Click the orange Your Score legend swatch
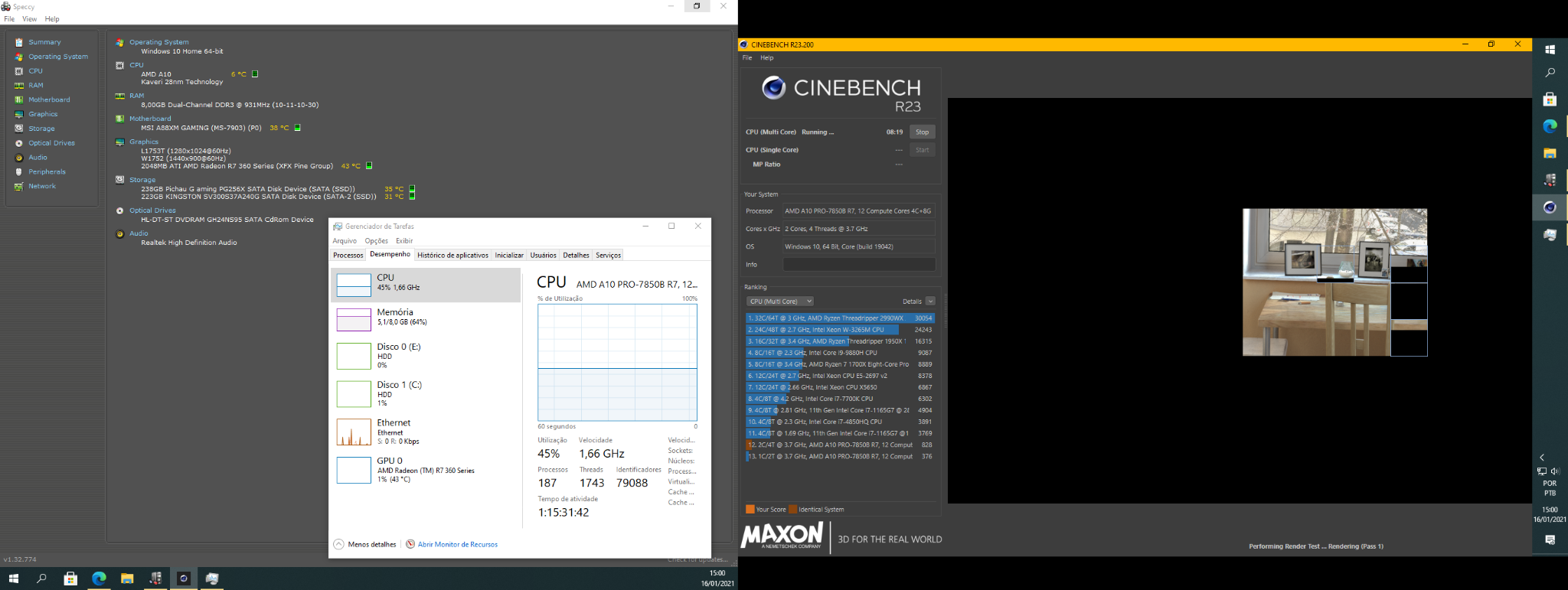The height and width of the screenshot is (590, 1568). 750,510
